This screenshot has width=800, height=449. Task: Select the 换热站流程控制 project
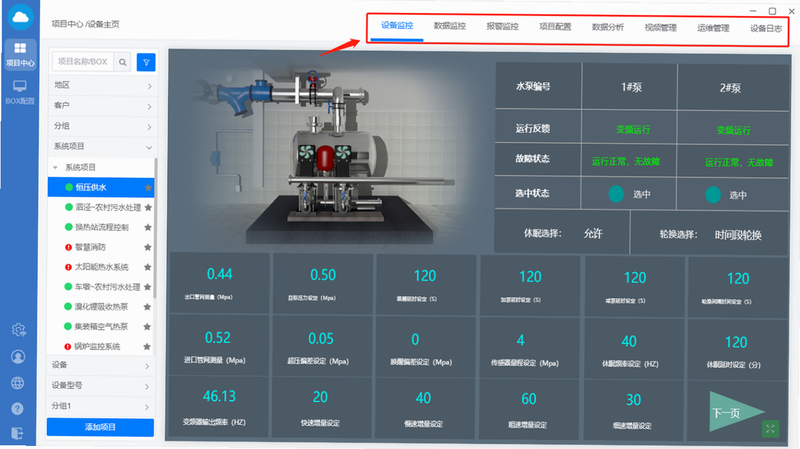click(102, 228)
